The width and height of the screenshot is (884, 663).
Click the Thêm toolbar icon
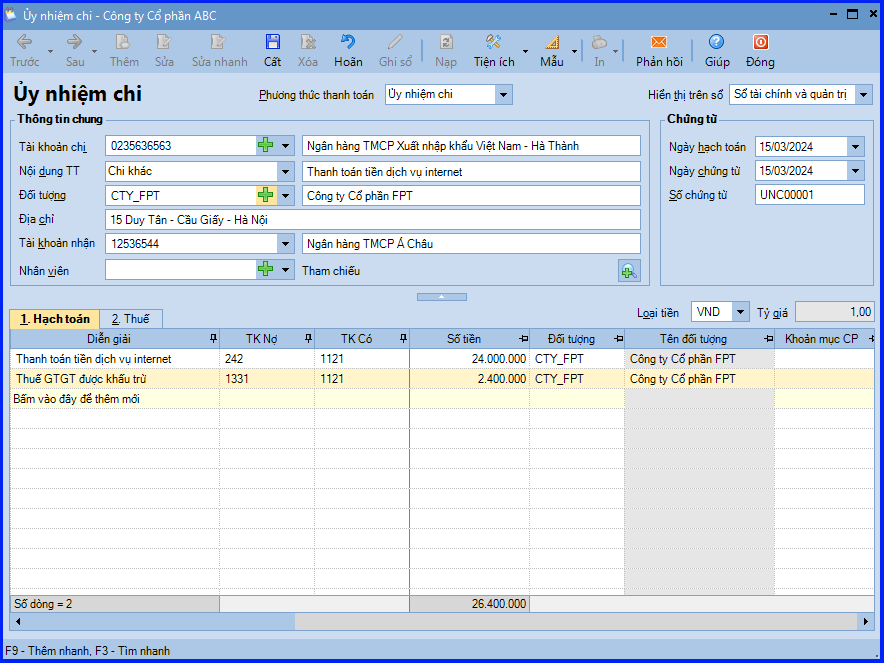pyautogui.click(x=123, y=50)
